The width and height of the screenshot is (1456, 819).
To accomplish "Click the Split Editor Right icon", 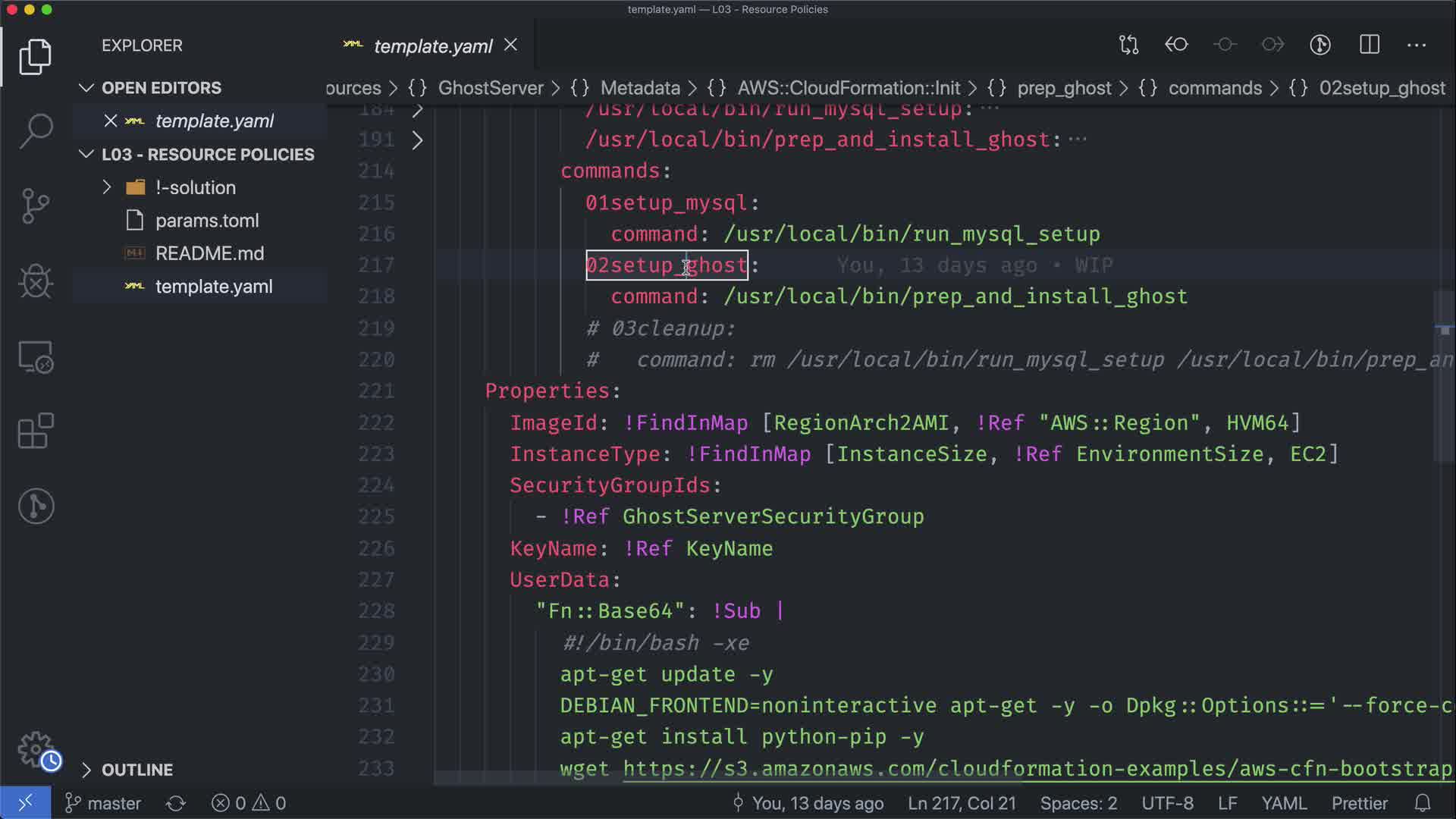I will click(1370, 45).
